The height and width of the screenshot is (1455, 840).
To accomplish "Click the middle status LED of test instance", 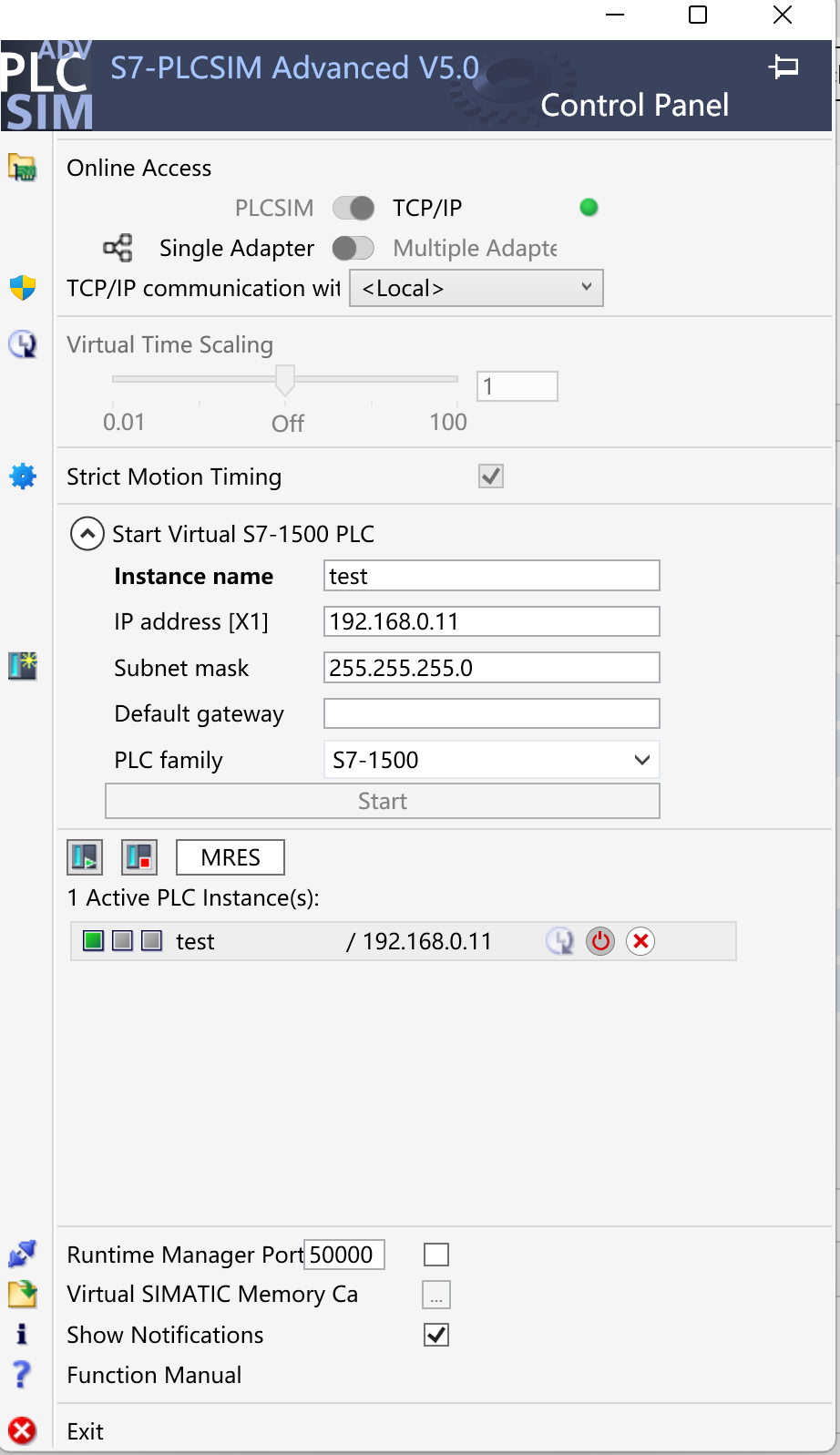I will (122, 940).
